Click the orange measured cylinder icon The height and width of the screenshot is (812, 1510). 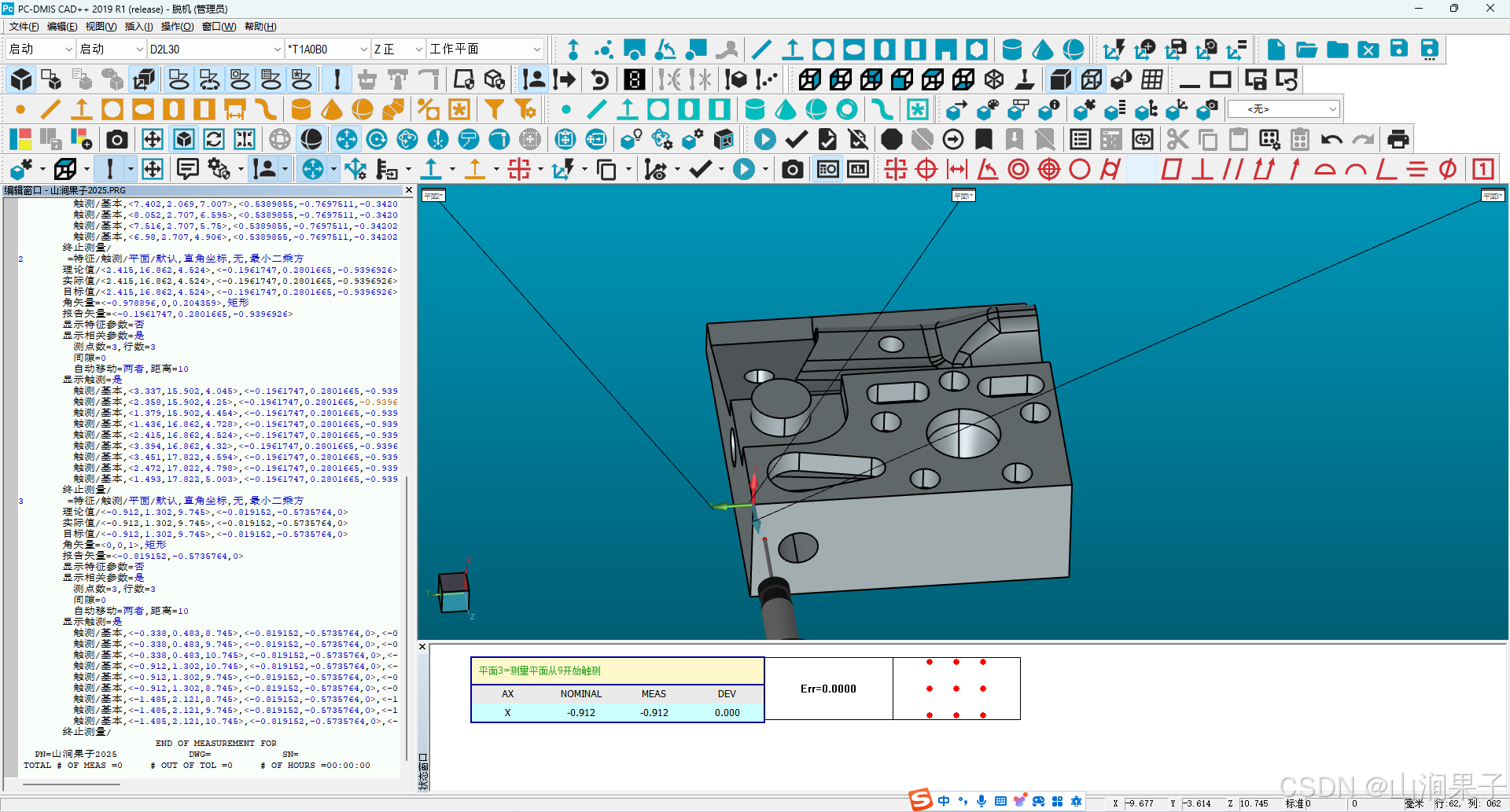coord(301,109)
